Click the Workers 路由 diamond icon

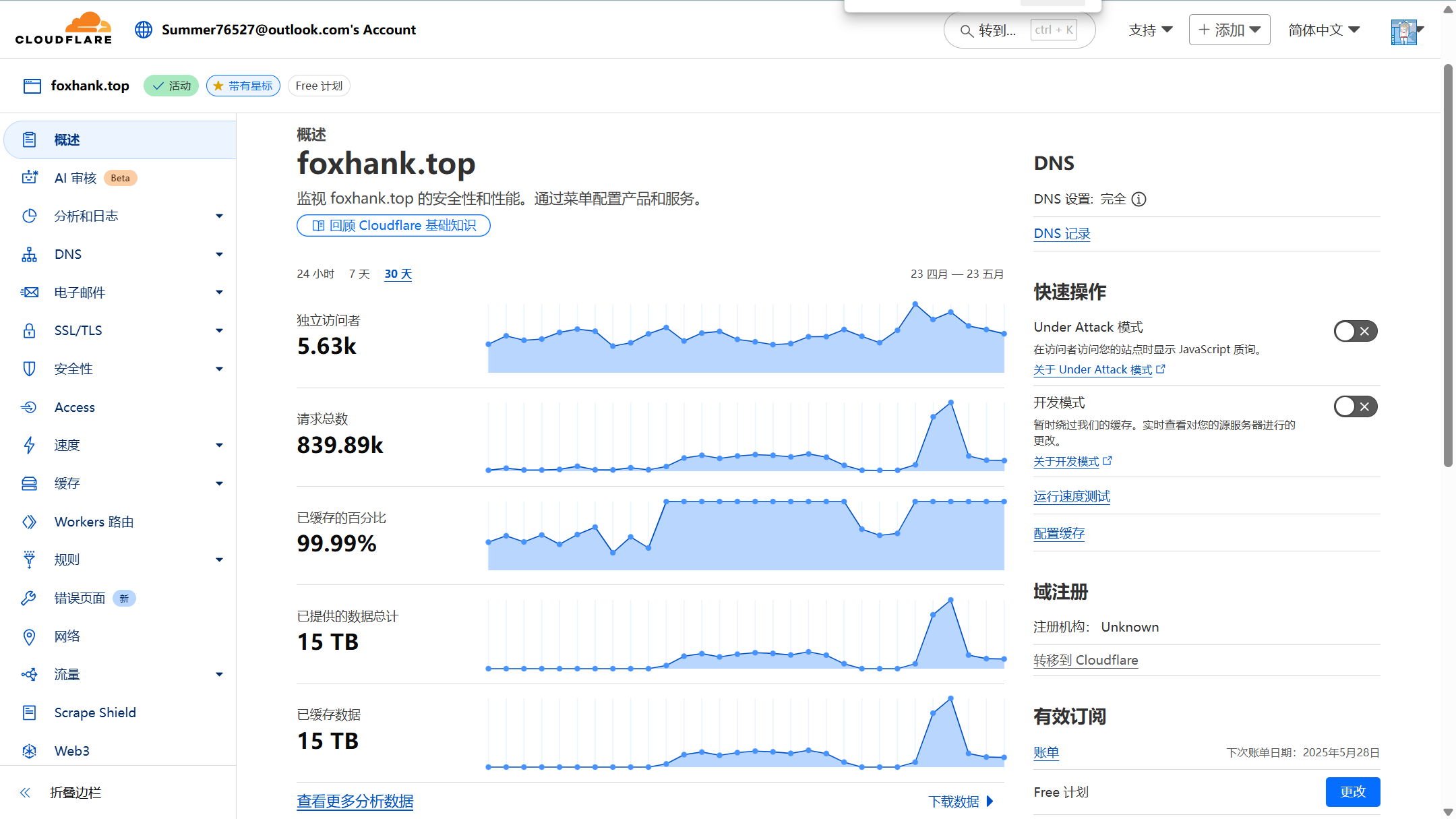click(29, 522)
